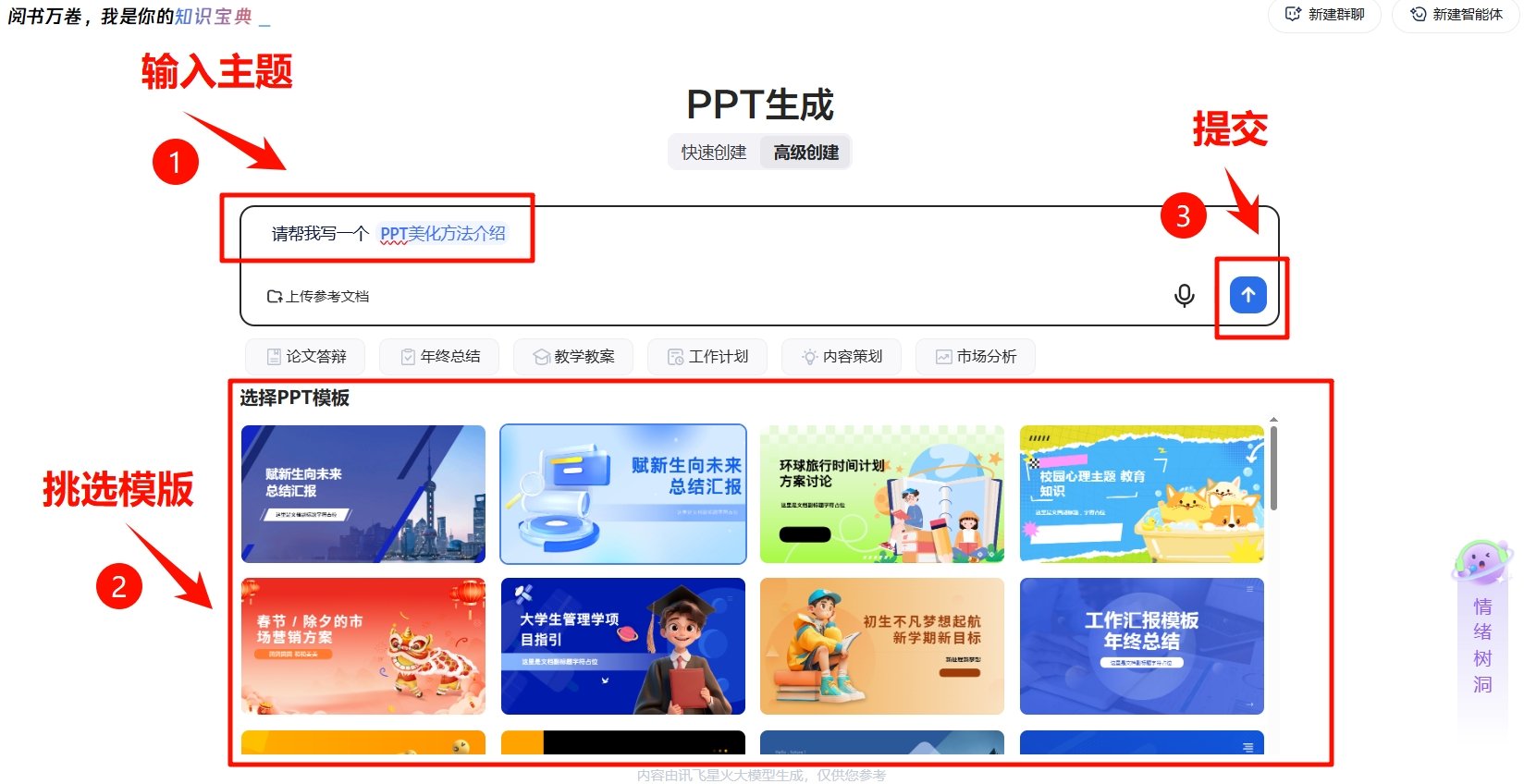Choose the 年终总结 preset chip
This screenshot has height=784, width=1524.
pos(439,357)
